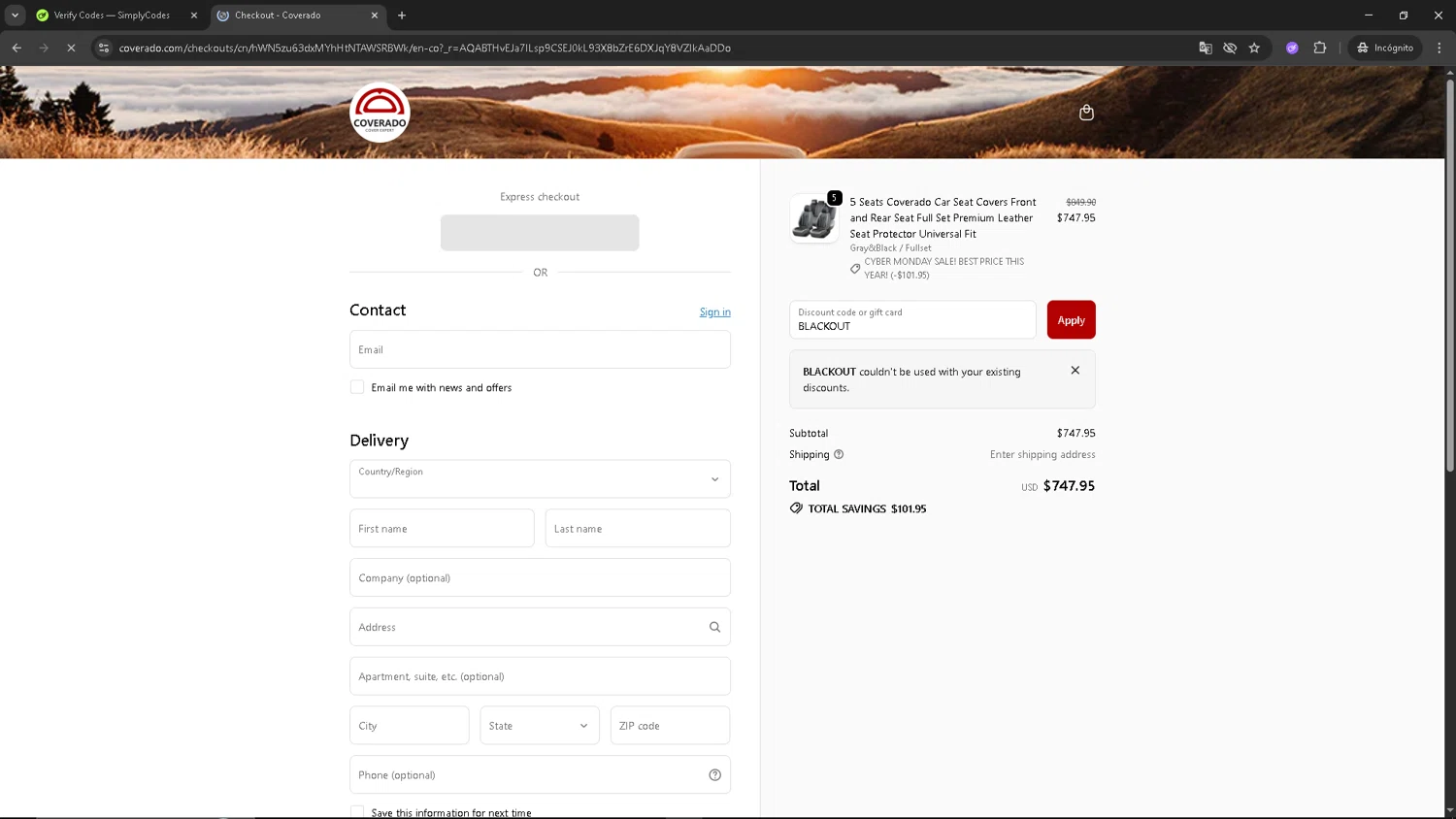Click the express checkout button placeholder
The height and width of the screenshot is (819, 1456).
point(540,233)
